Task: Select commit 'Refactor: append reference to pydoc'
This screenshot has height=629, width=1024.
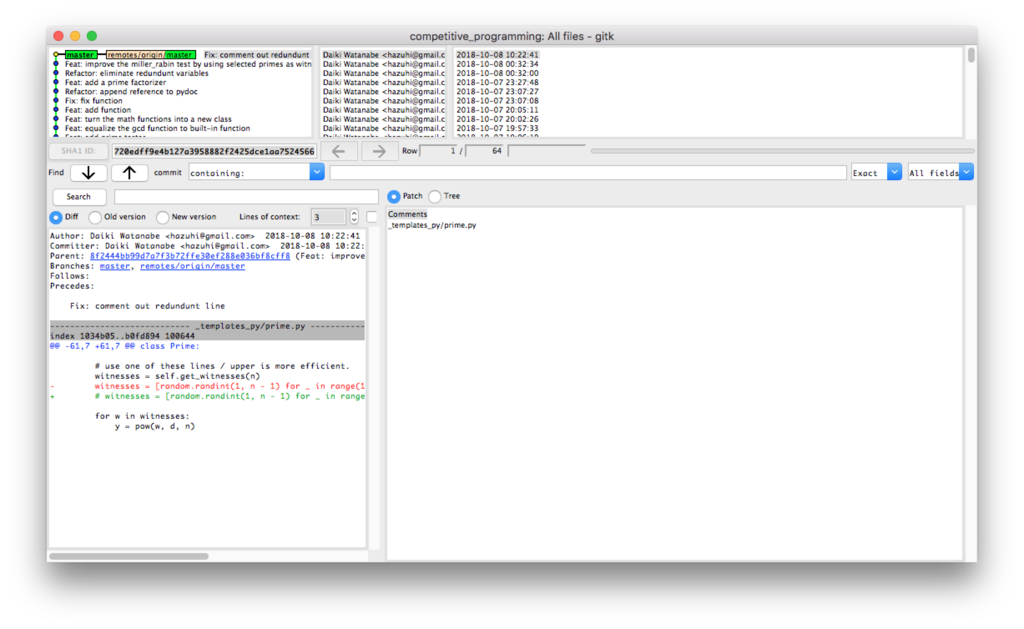Action: 131,91
